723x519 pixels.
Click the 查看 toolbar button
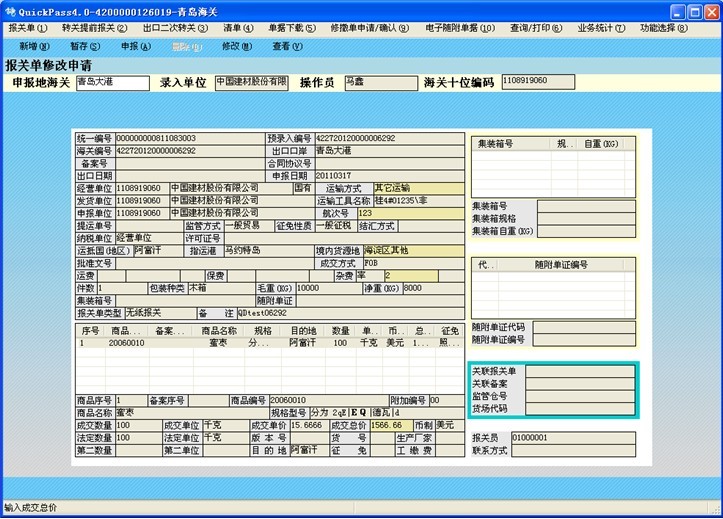coord(287,46)
